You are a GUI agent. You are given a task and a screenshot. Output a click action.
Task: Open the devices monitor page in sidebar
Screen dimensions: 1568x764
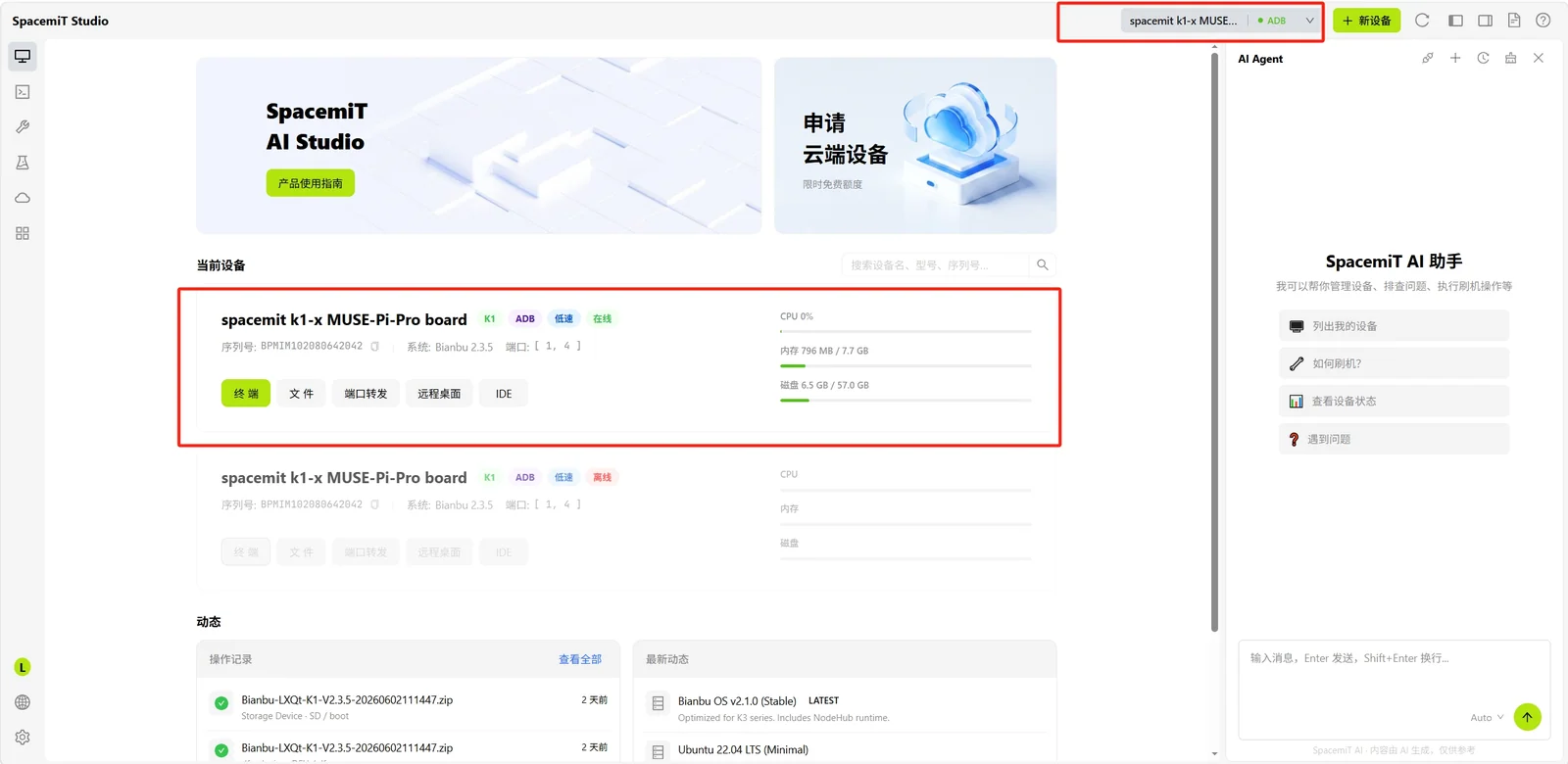click(23, 56)
